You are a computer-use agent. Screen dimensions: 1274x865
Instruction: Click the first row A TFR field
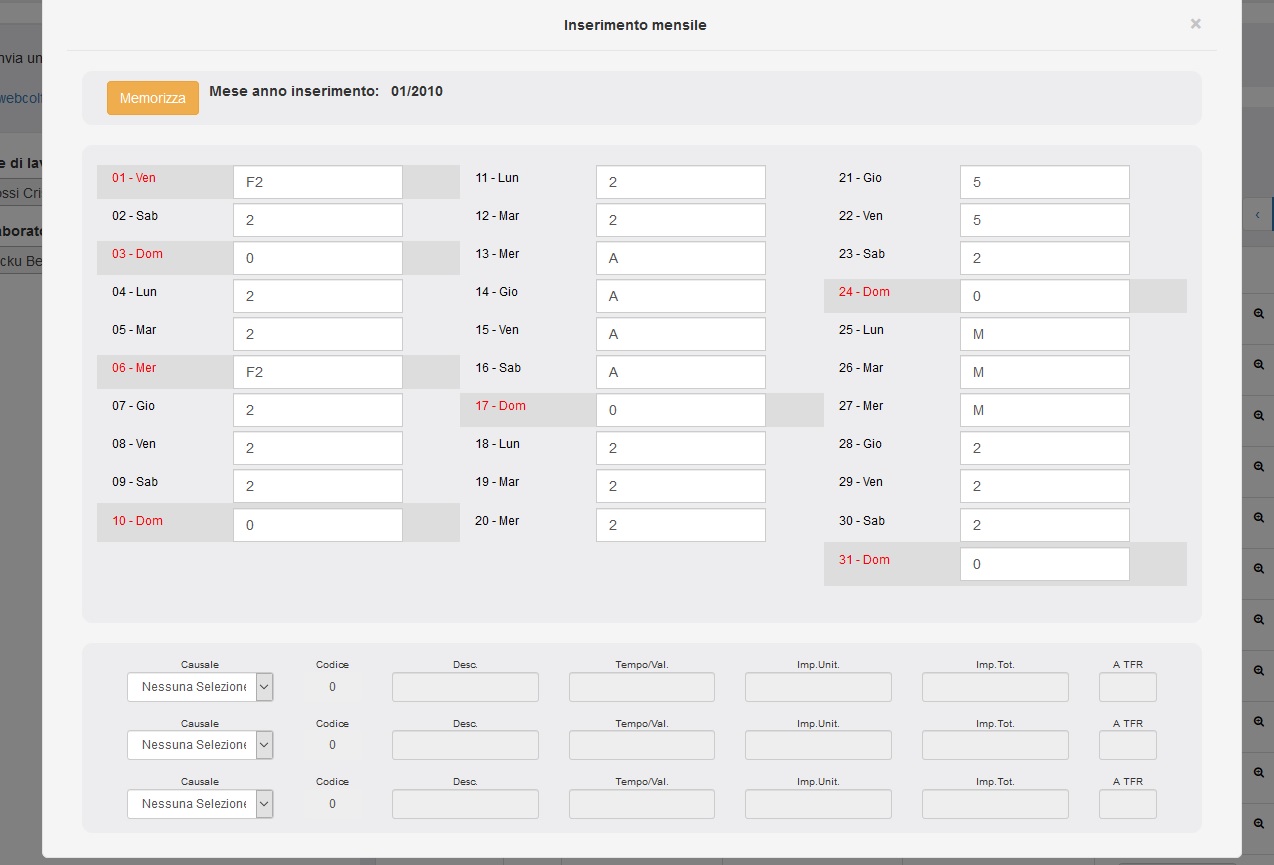[x=1127, y=687]
